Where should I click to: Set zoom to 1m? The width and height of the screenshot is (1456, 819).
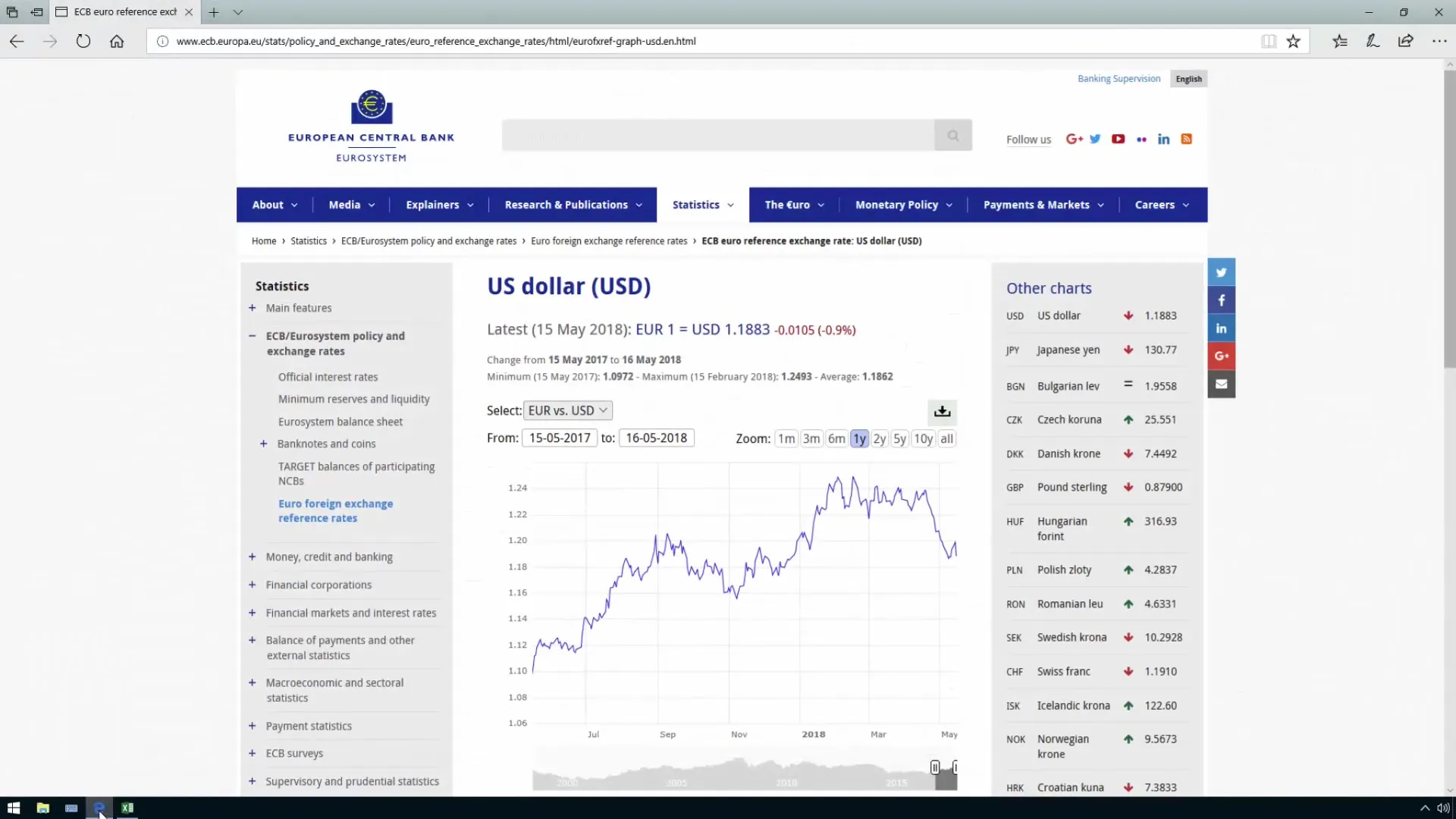point(786,438)
